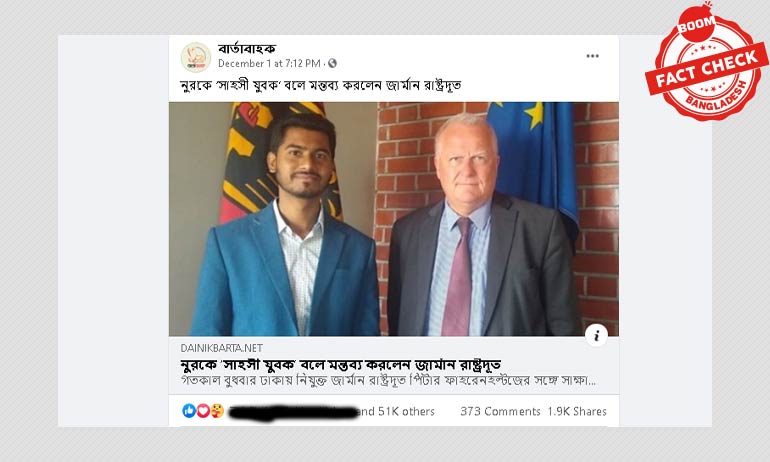Click the blacked-out reactor name
The width and height of the screenshot is (770, 462).
(x=293, y=412)
